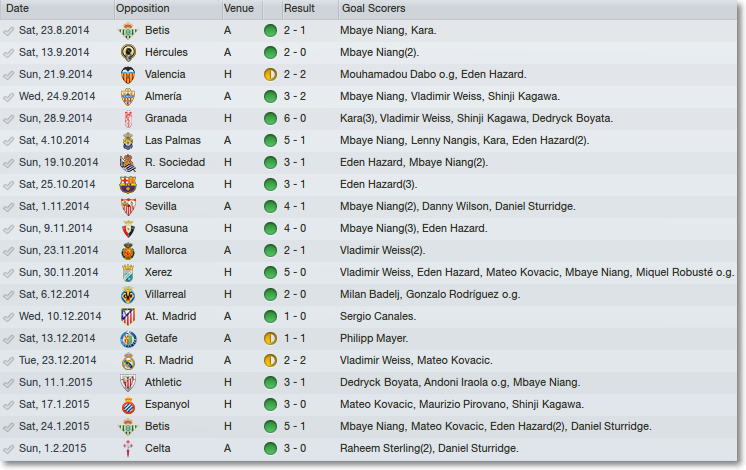
Task: Select the Espanyol badge icon
Action: (128, 405)
